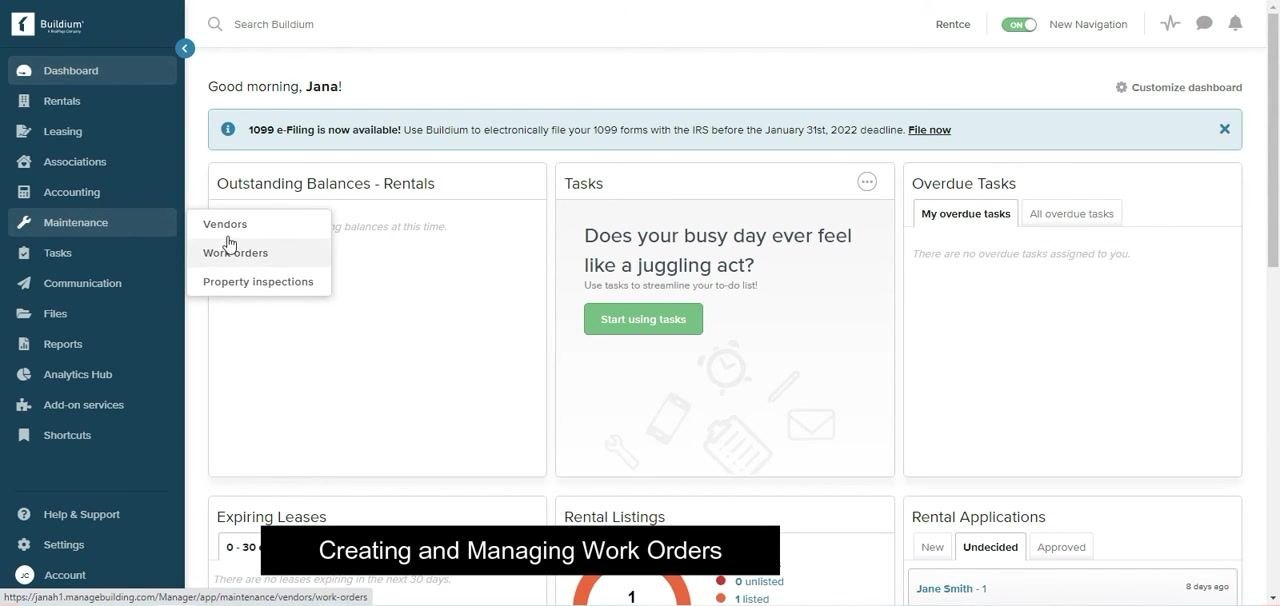Click the 0 unlisted link
Viewport: 1280px width, 606px height.
759,581
